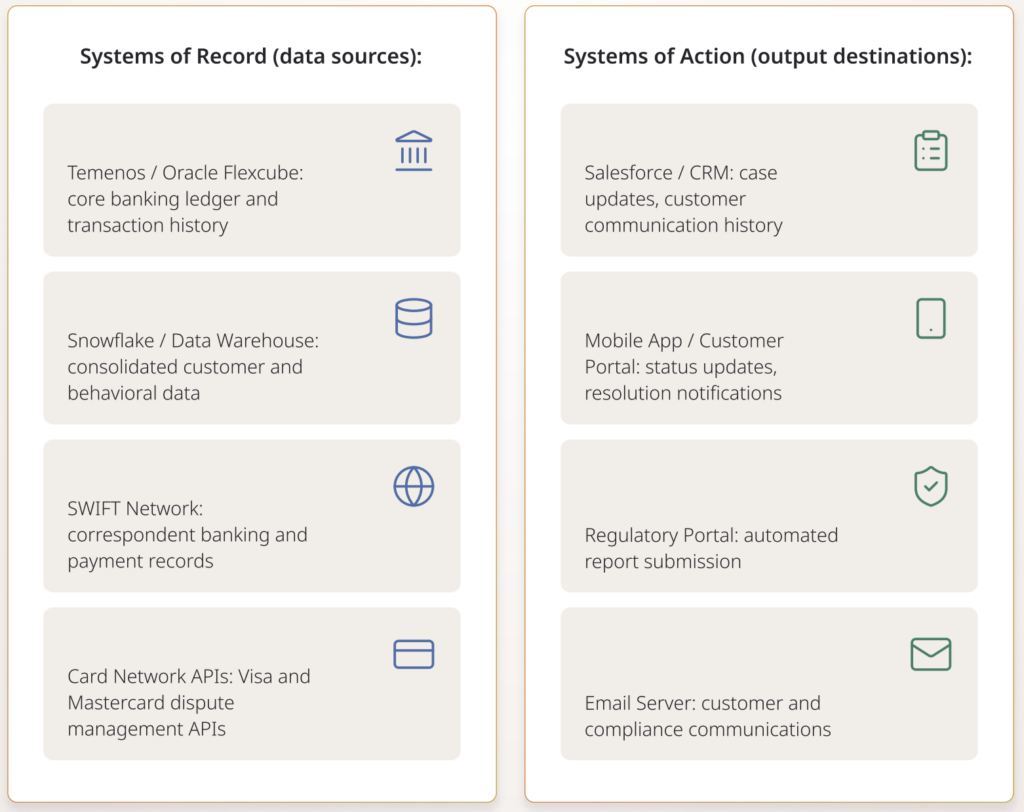Click the credit card icon

[413, 654]
